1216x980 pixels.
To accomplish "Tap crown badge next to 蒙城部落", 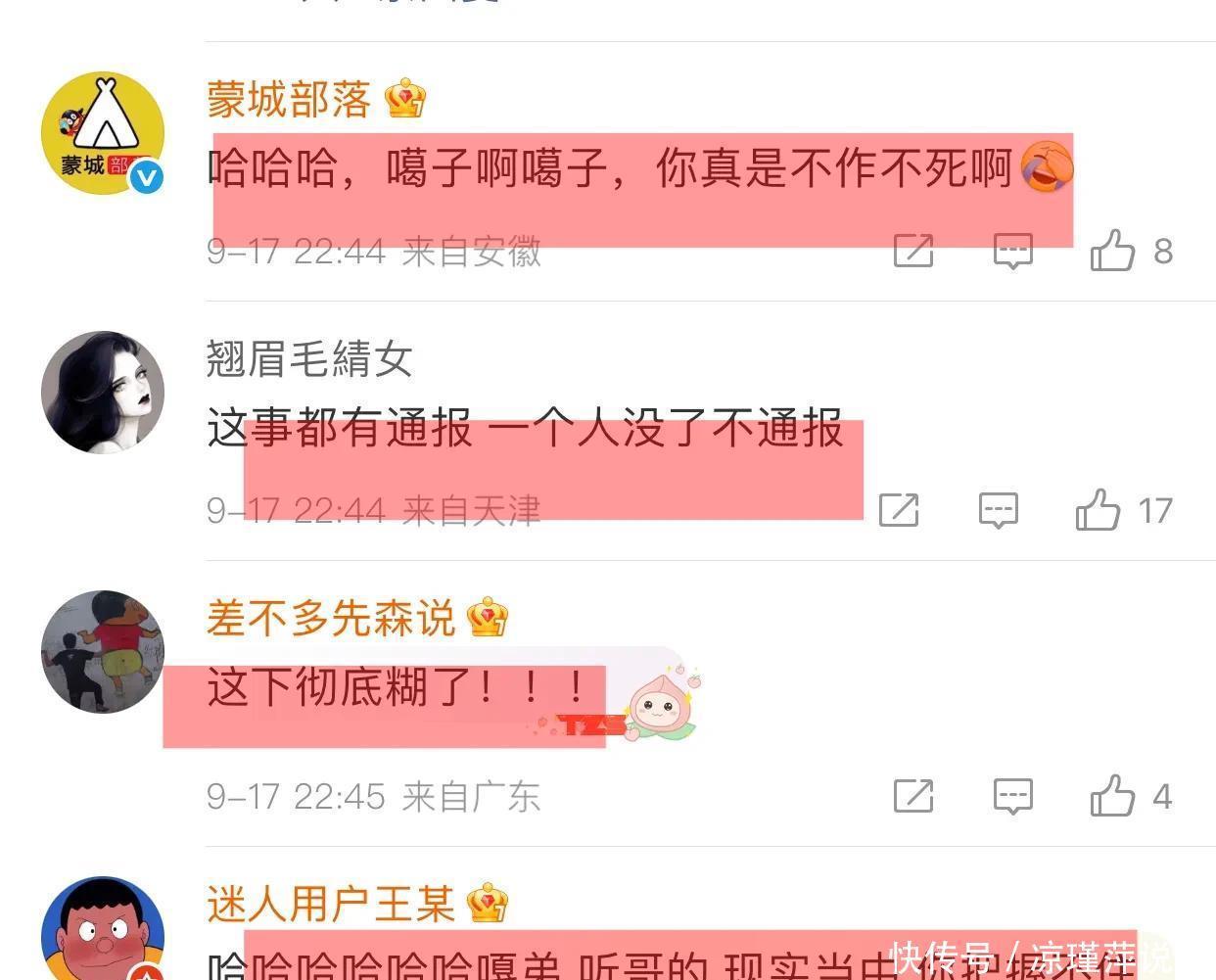I will point(405,98).
